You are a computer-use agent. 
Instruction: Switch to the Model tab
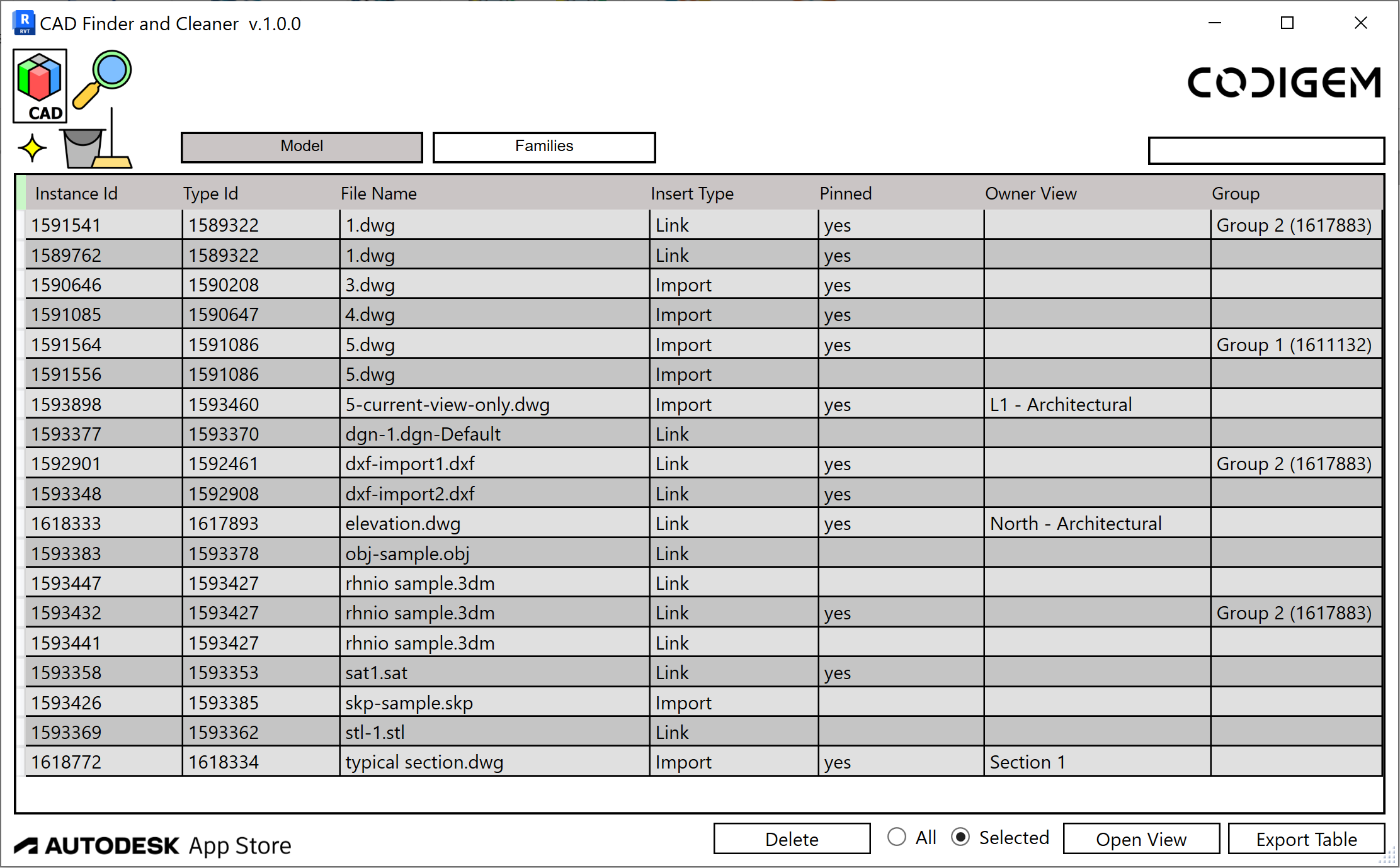pyautogui.click(x=302, y=147)
